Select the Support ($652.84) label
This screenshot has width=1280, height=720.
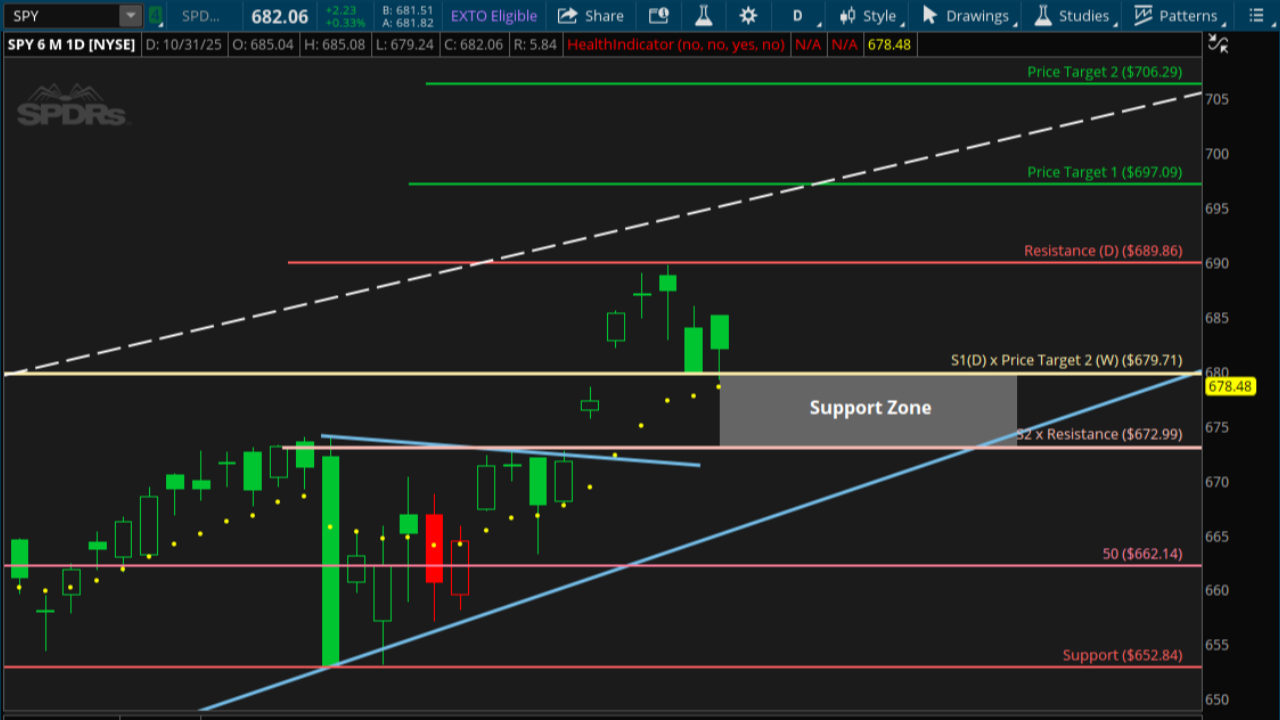1122,655
